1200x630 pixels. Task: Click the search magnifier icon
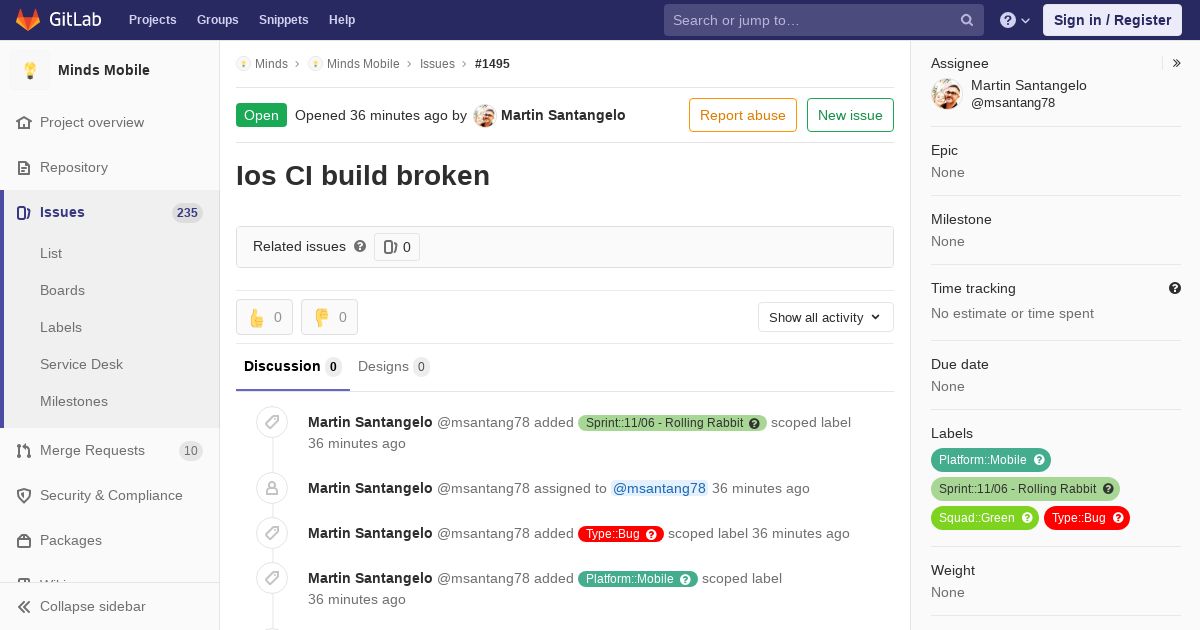coord(967,20)
